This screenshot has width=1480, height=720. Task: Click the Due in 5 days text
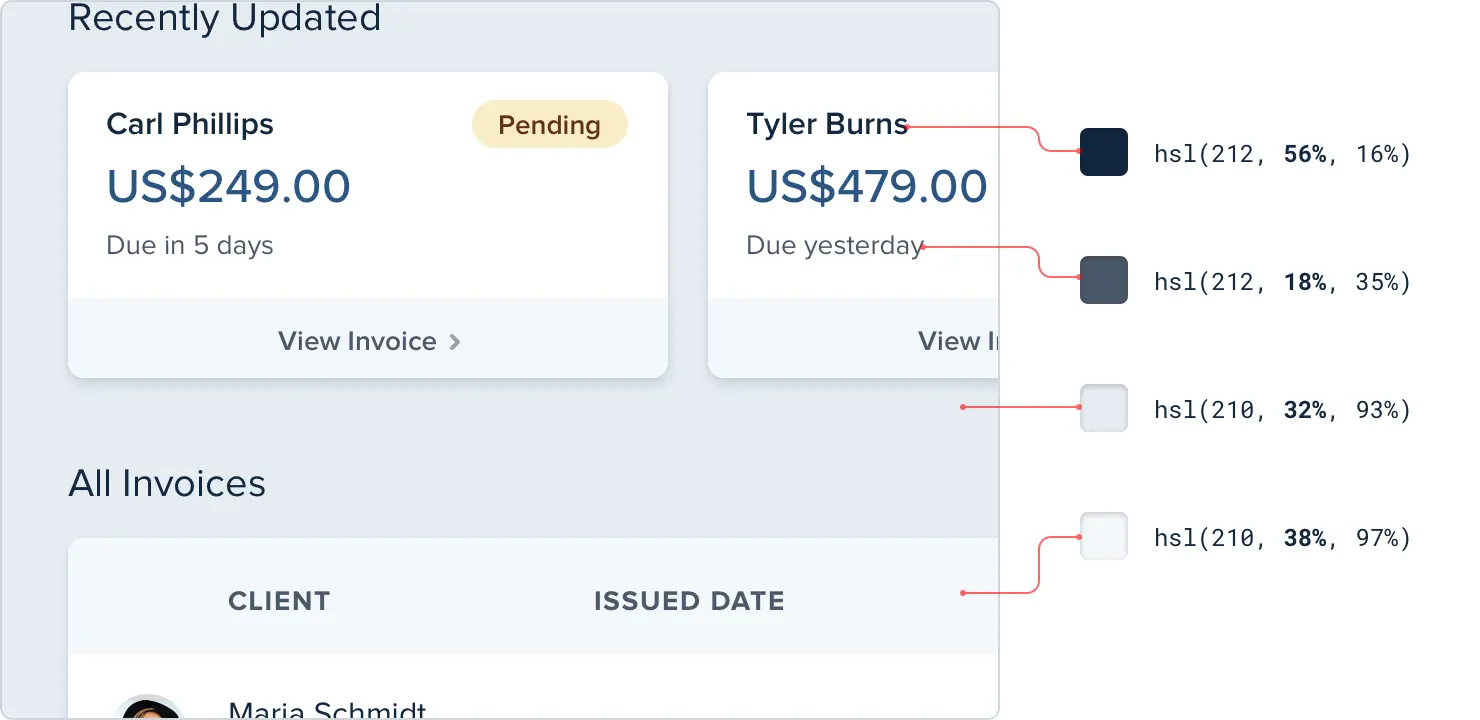tap(190, 246)
